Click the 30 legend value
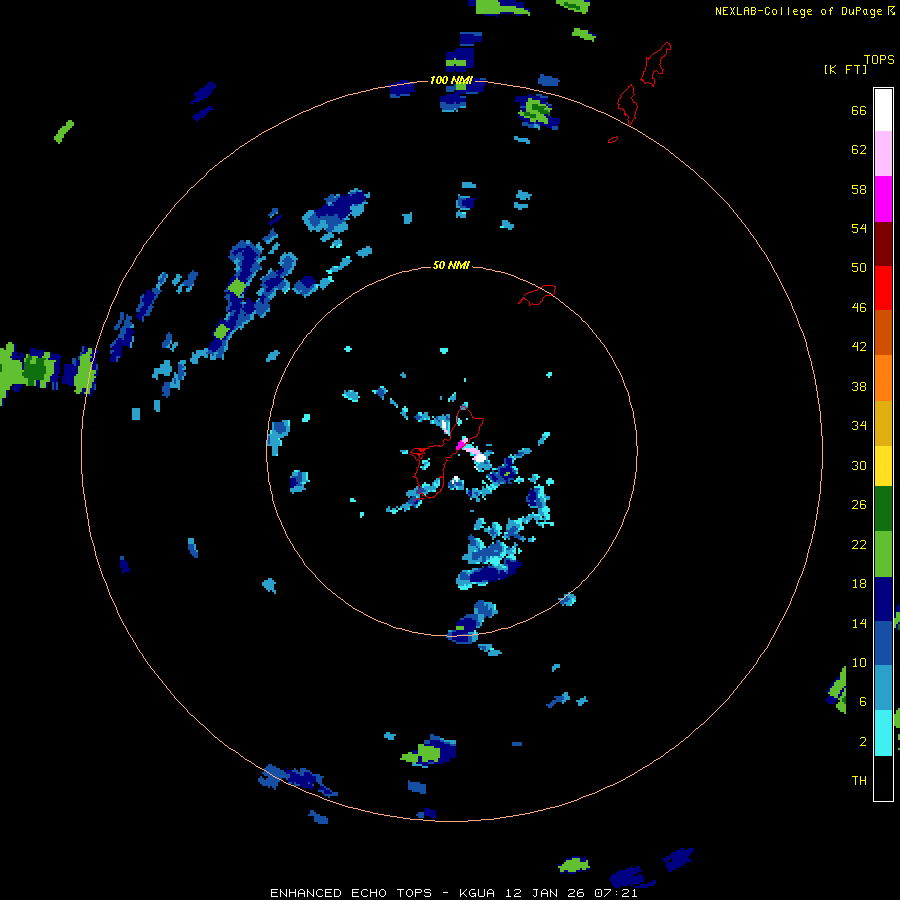Viewport: 900px width, 900px height. pos(859,465)
